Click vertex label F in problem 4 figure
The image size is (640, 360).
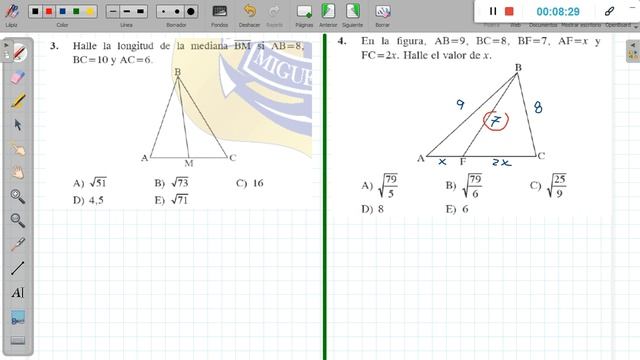tap(463, 162)
